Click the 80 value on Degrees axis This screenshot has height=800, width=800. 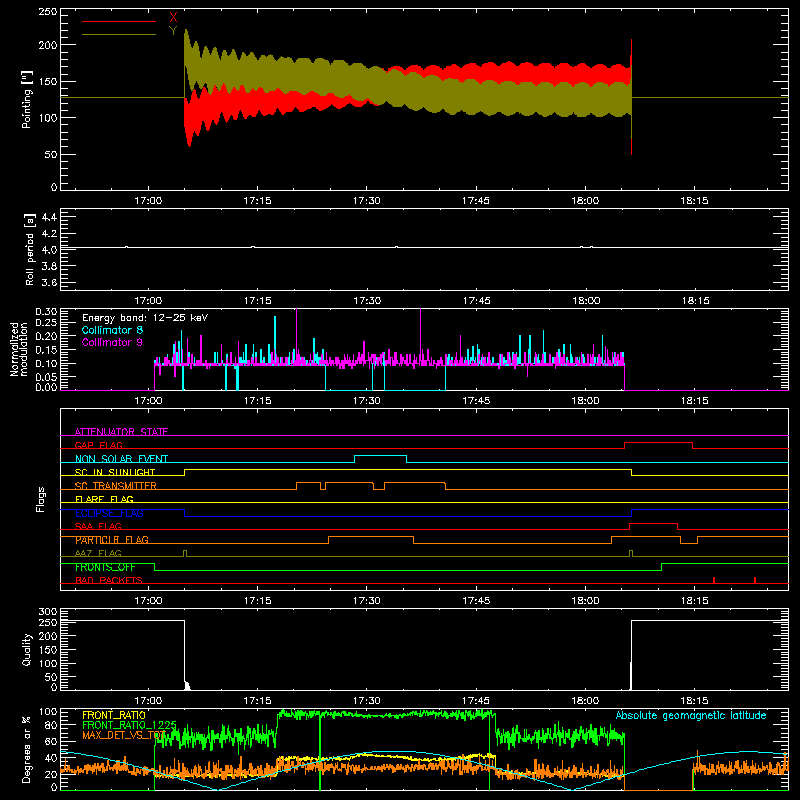[x=51, y=725]
